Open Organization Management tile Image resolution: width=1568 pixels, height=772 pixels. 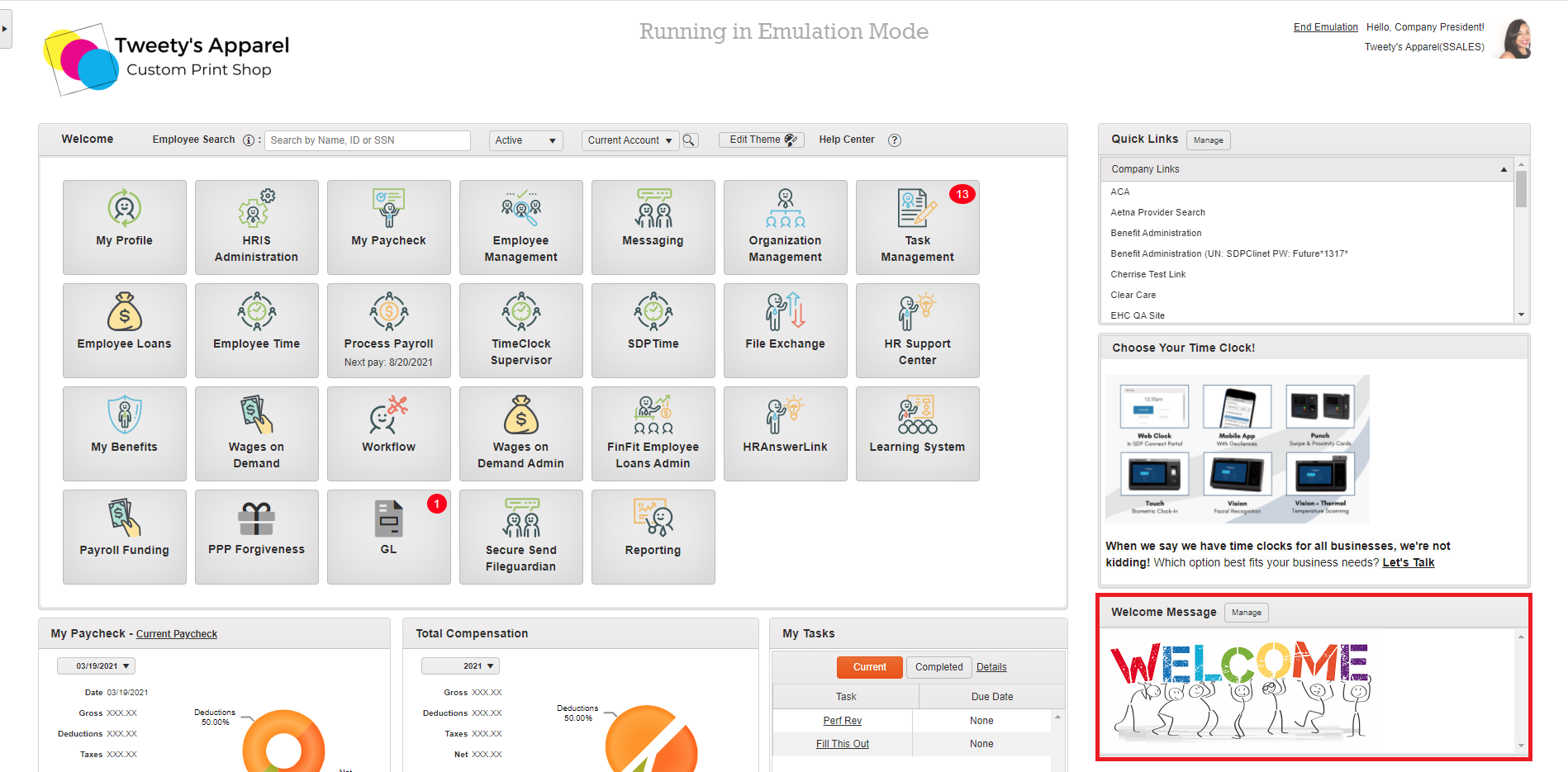[786, 227]
